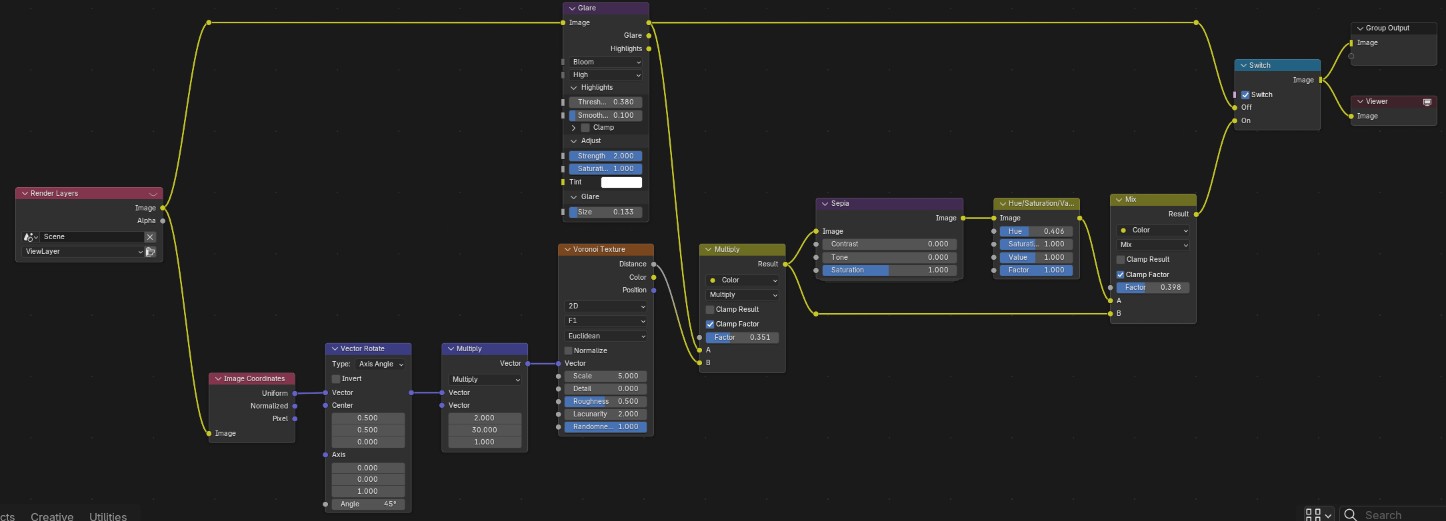Collapse the Switch node
Image resolution: width=1446 pixels, height=521 pixels.
[1243, 65]
